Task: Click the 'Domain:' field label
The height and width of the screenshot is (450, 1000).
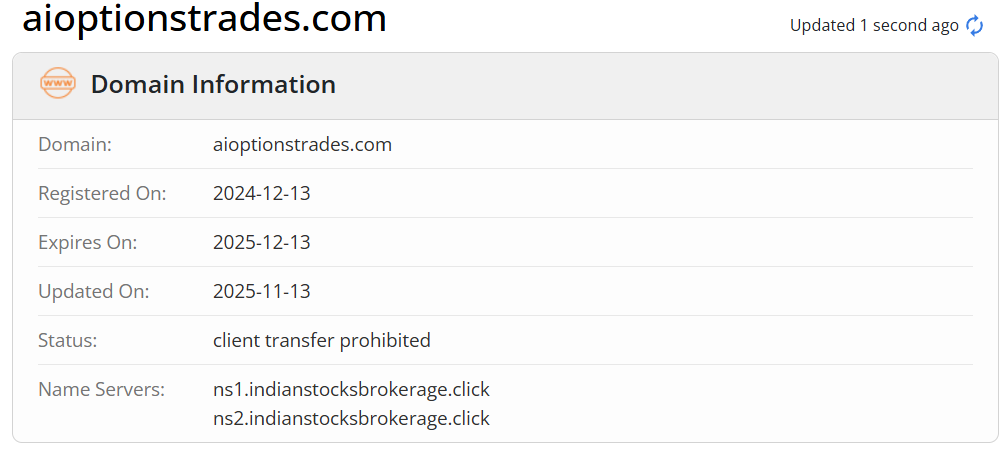Action: 75,145
